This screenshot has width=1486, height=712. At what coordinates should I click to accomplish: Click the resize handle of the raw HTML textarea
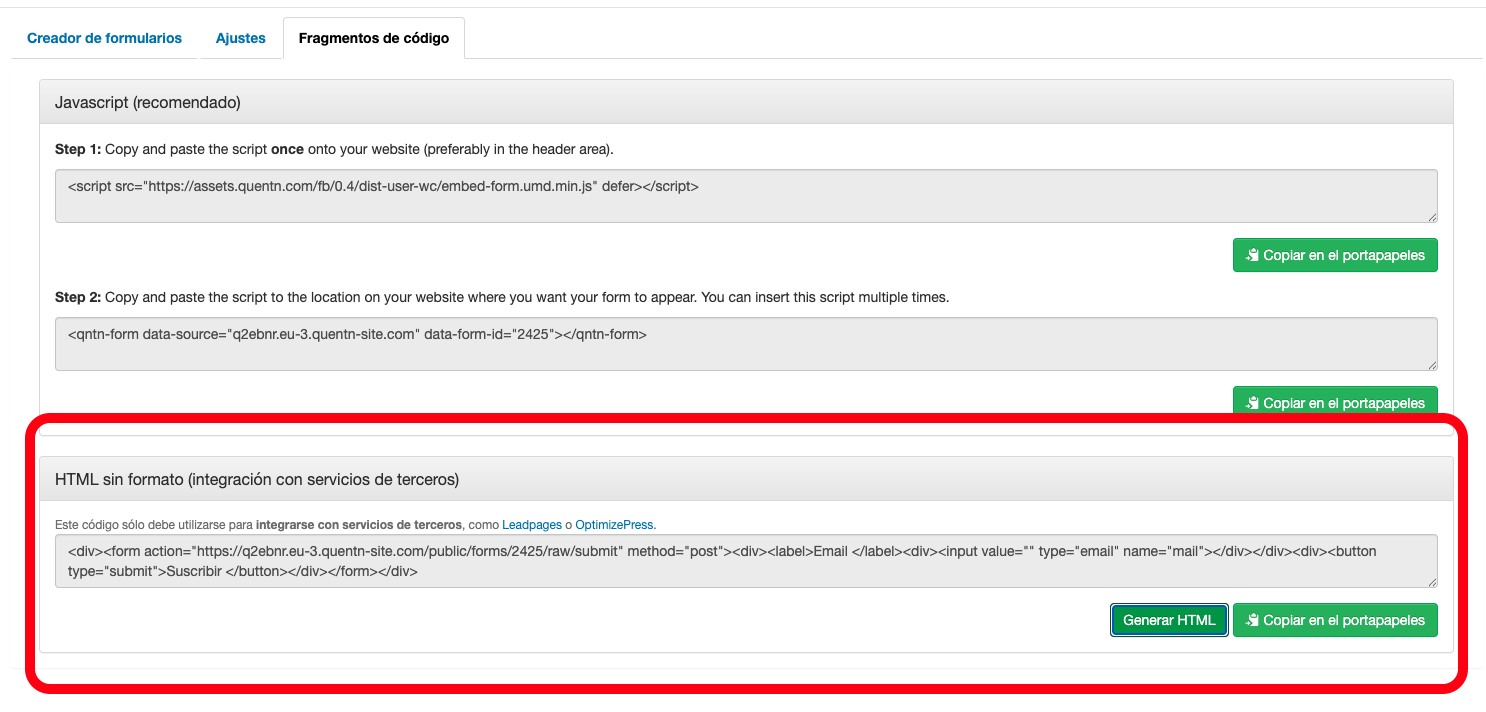[1432, 582]
